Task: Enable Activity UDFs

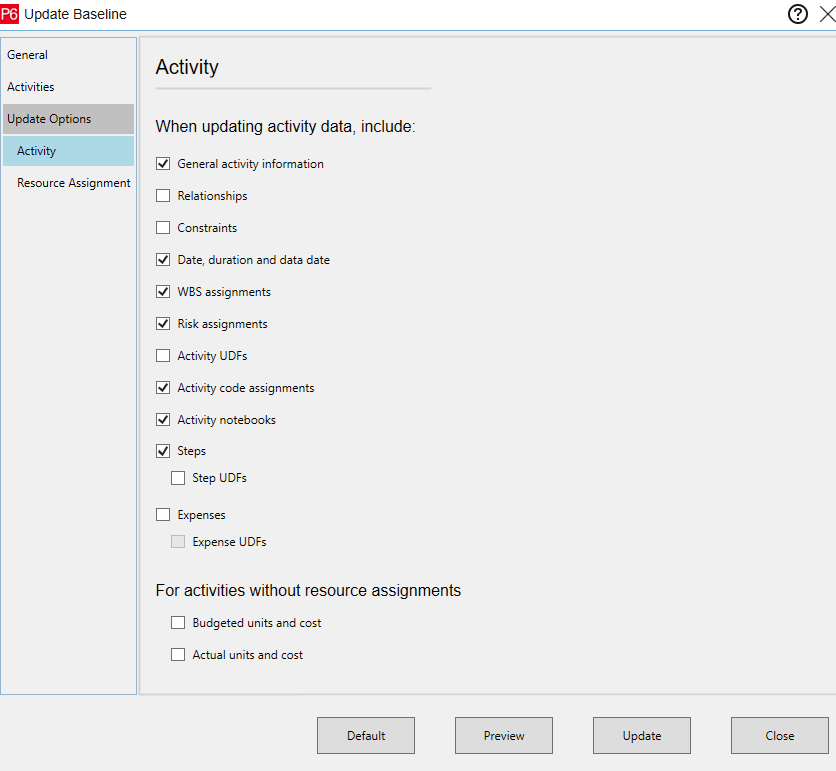Action: [163, 355]
